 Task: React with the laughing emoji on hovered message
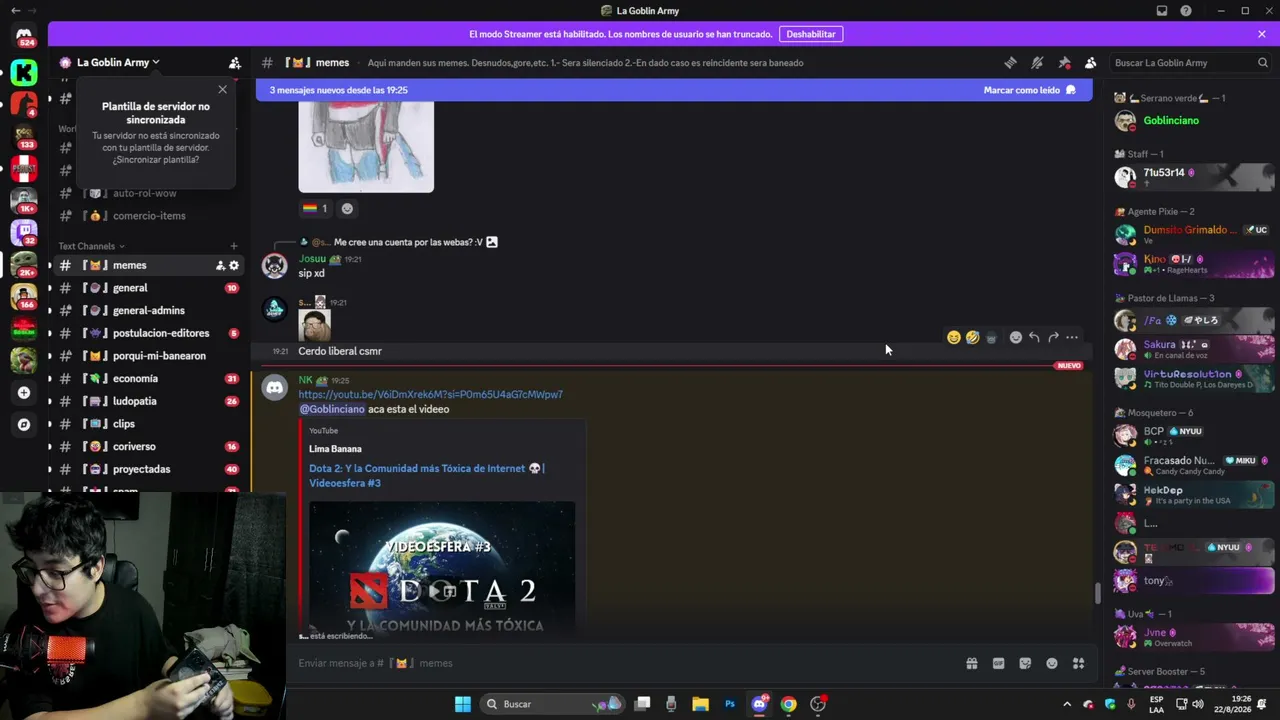[x=972, y=337]
